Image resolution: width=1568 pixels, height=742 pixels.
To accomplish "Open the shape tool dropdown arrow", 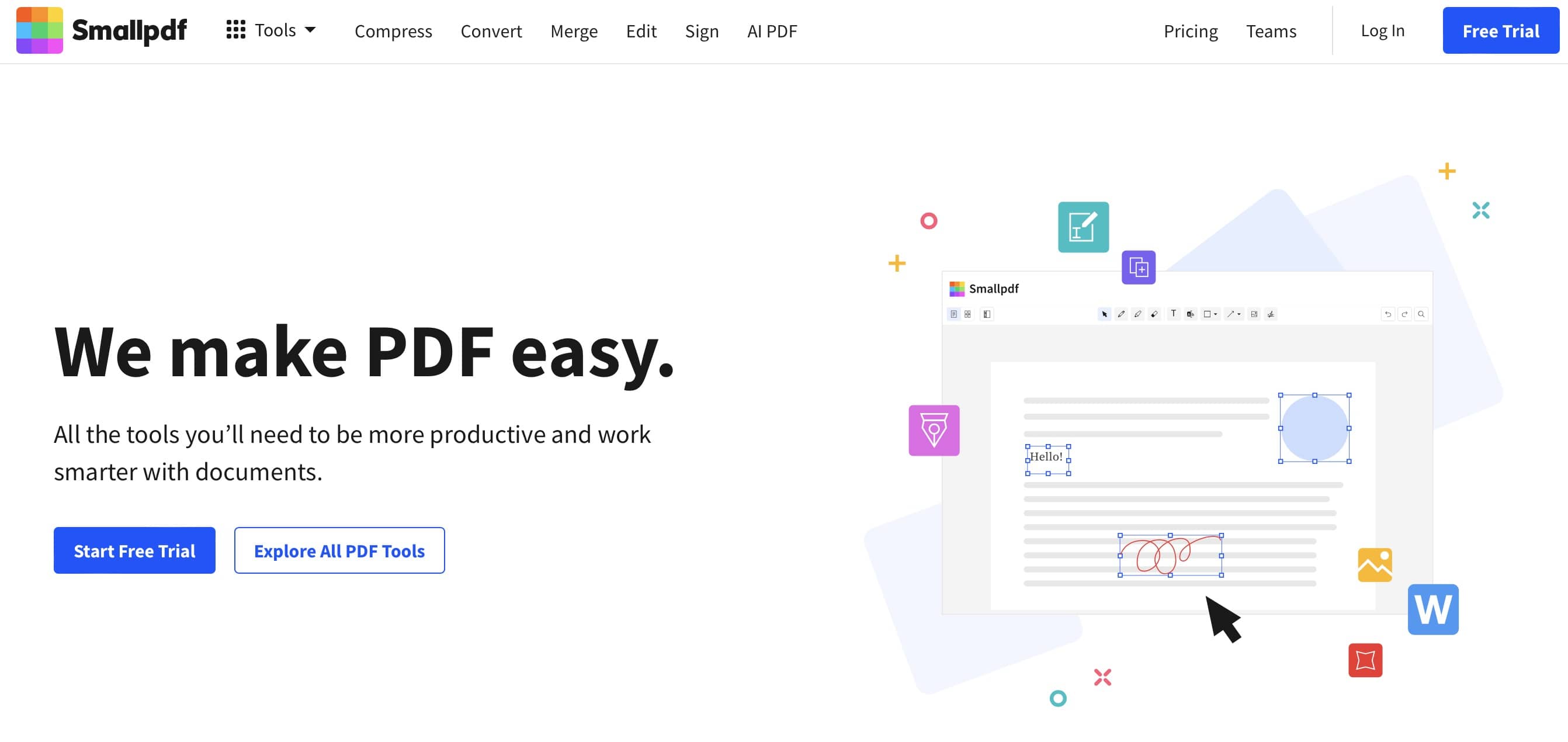I will click(x=1216, y=314).
